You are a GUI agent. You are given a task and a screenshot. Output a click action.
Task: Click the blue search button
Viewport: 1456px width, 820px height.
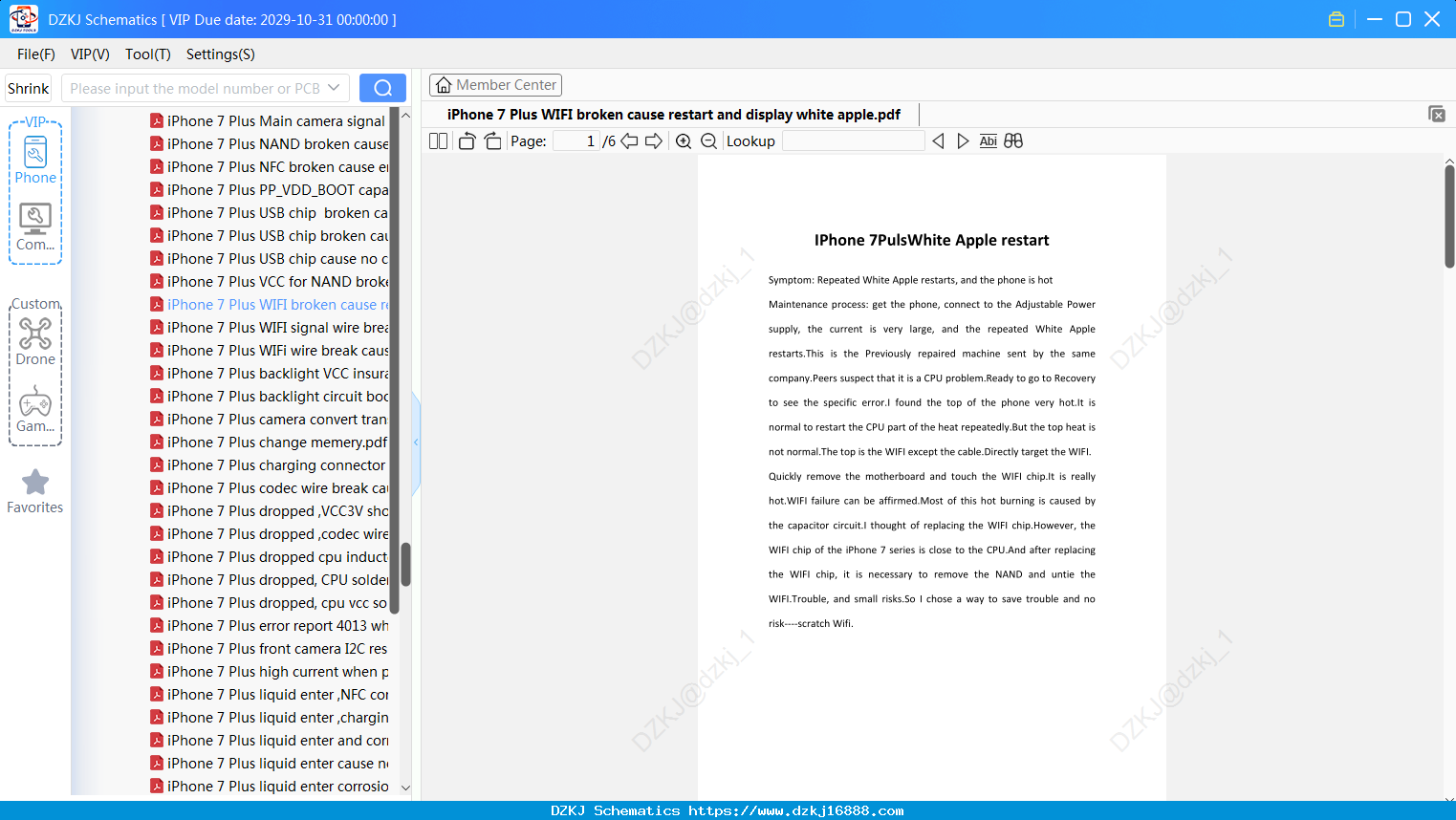(x=382, y=88)
